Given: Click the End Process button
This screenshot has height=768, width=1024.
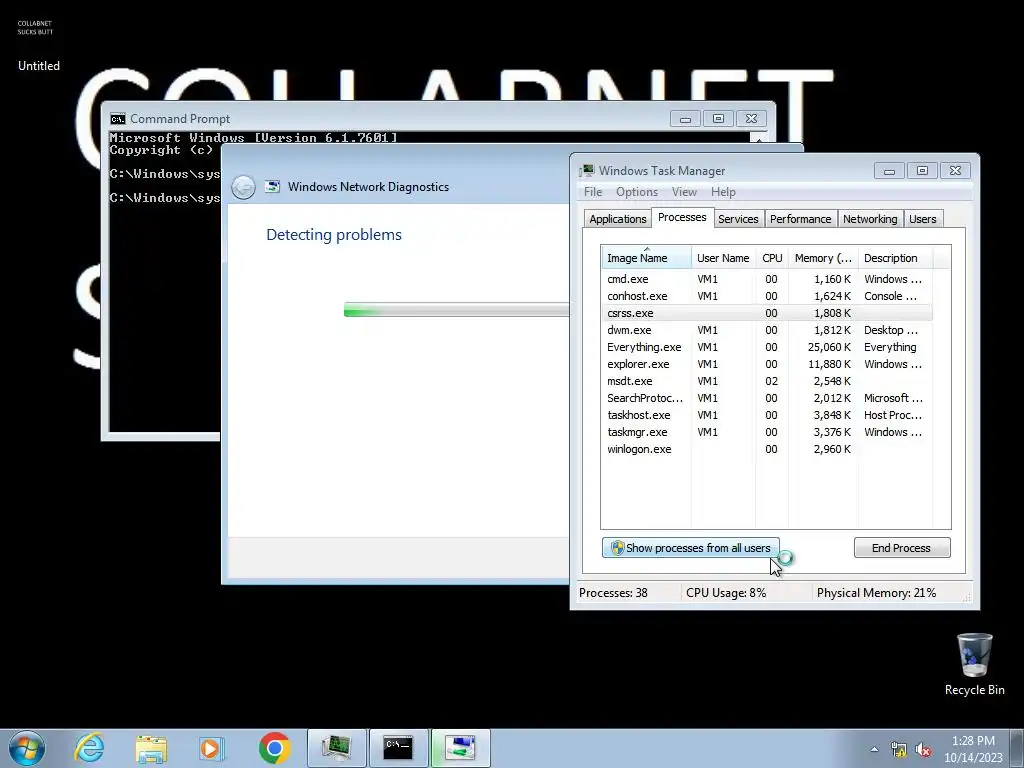Looking at the screenshot, I should (x=901, y=548).
